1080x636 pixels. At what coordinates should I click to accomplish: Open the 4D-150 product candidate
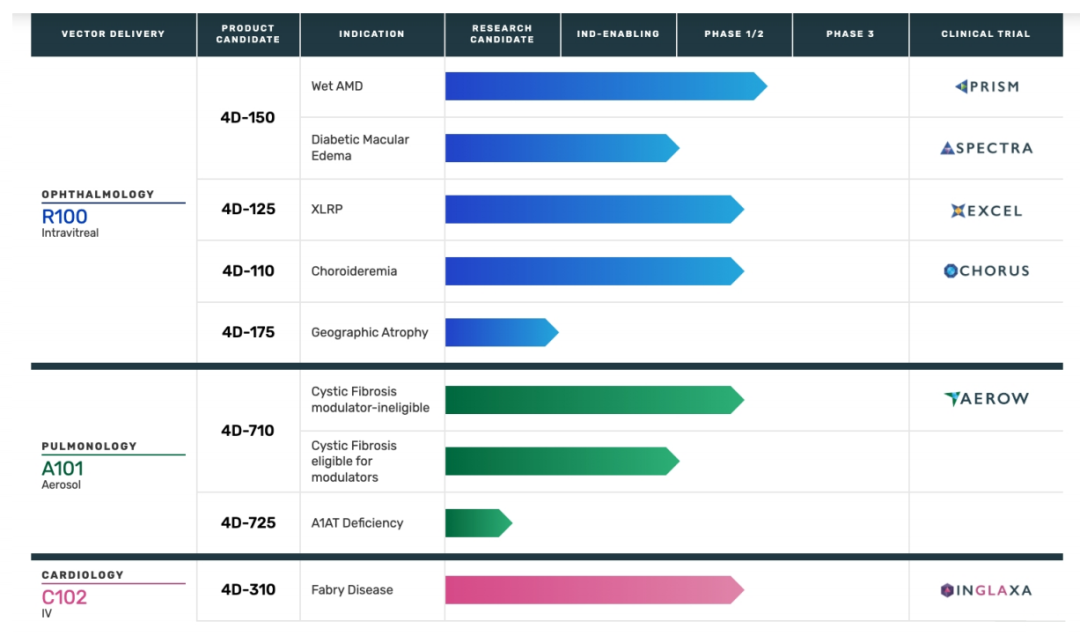click(248, 118)
